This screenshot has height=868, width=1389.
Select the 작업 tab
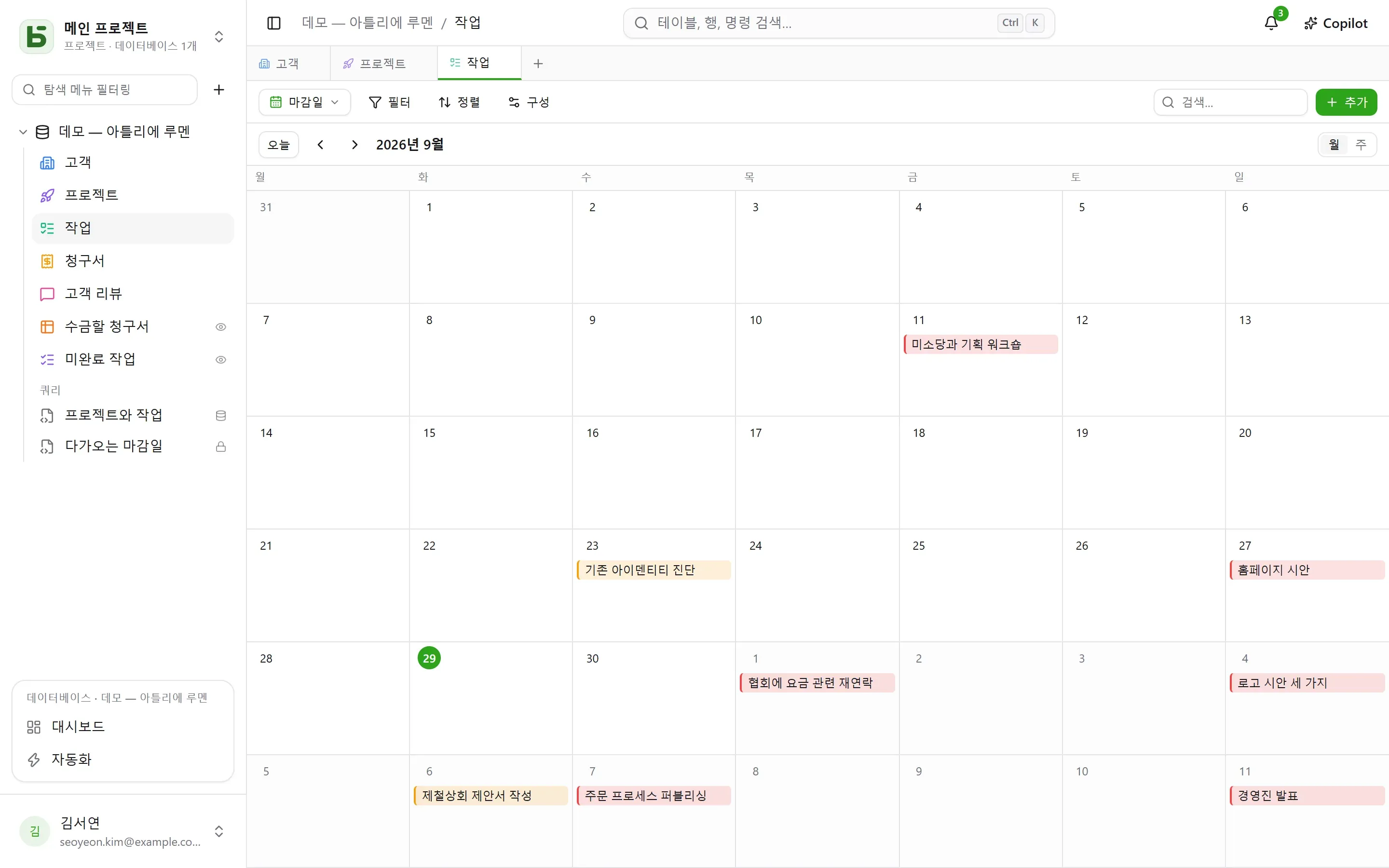[x=479, y=63]
